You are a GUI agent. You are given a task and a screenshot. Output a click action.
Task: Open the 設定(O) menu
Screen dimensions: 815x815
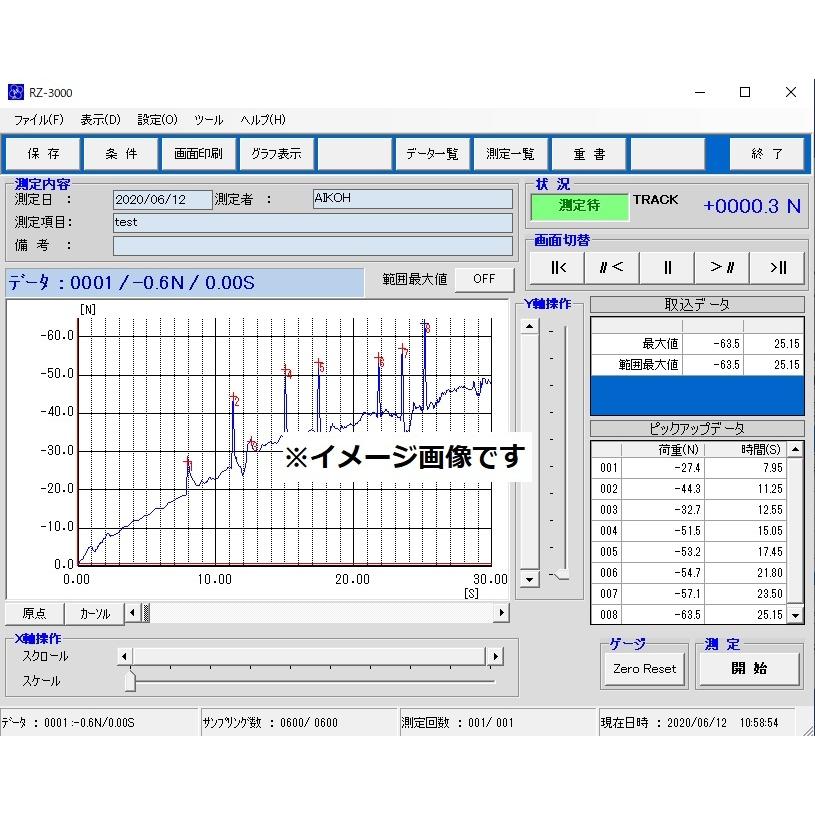coord(157,119)
